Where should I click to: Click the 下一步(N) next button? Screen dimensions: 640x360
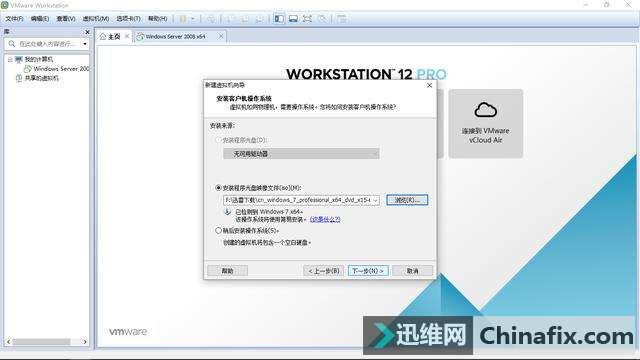pyautogui.click(x=368, y=271)
